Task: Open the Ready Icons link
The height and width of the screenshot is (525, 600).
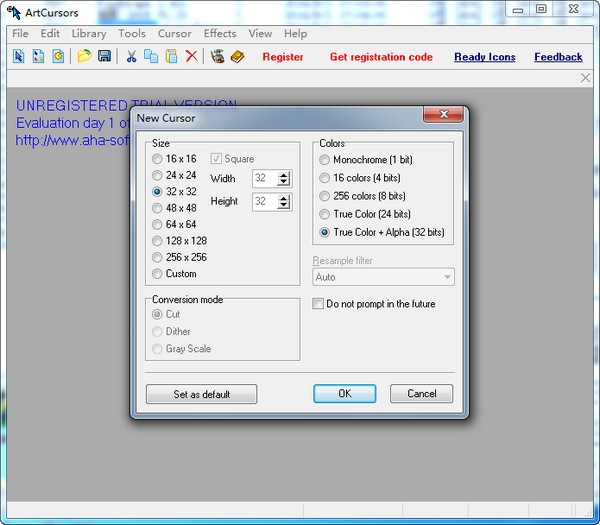Action: click(x=484, y=57)
